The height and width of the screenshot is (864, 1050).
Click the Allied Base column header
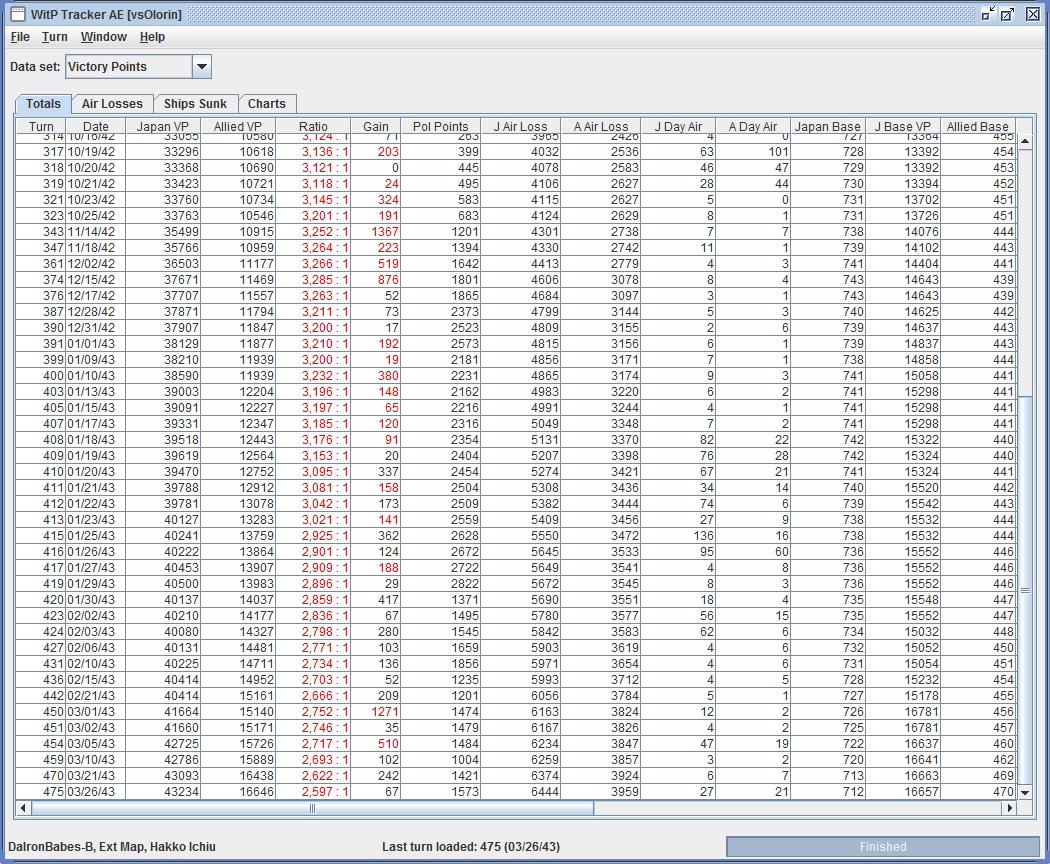tap(978, 126)
